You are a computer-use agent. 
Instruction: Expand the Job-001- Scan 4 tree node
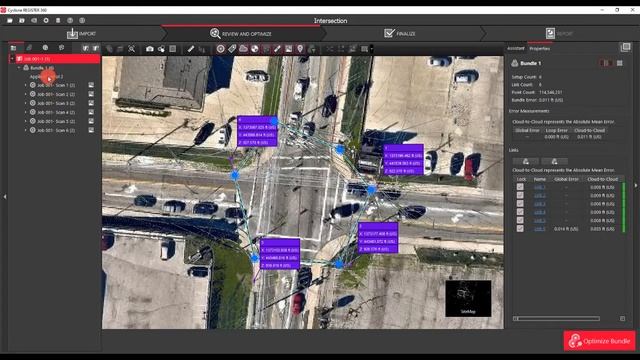[x=26, y=112]
